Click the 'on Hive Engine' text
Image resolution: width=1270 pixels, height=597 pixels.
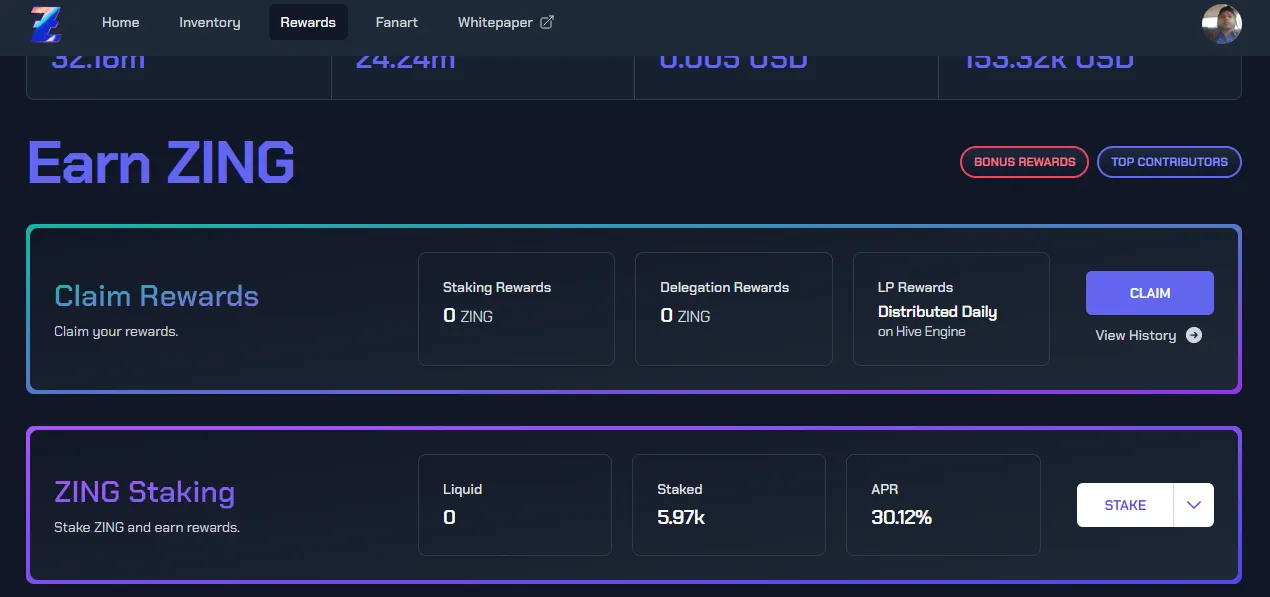[922, 332]
